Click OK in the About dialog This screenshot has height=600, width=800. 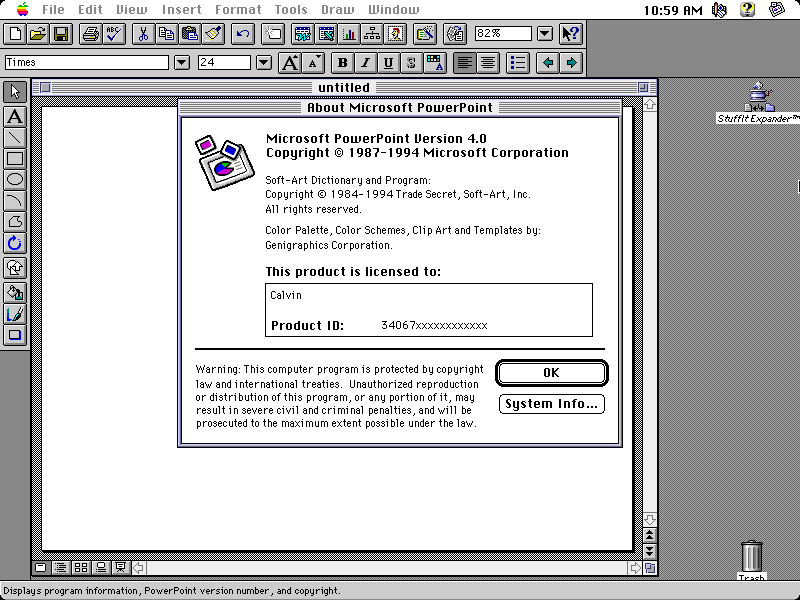(552, 373)
